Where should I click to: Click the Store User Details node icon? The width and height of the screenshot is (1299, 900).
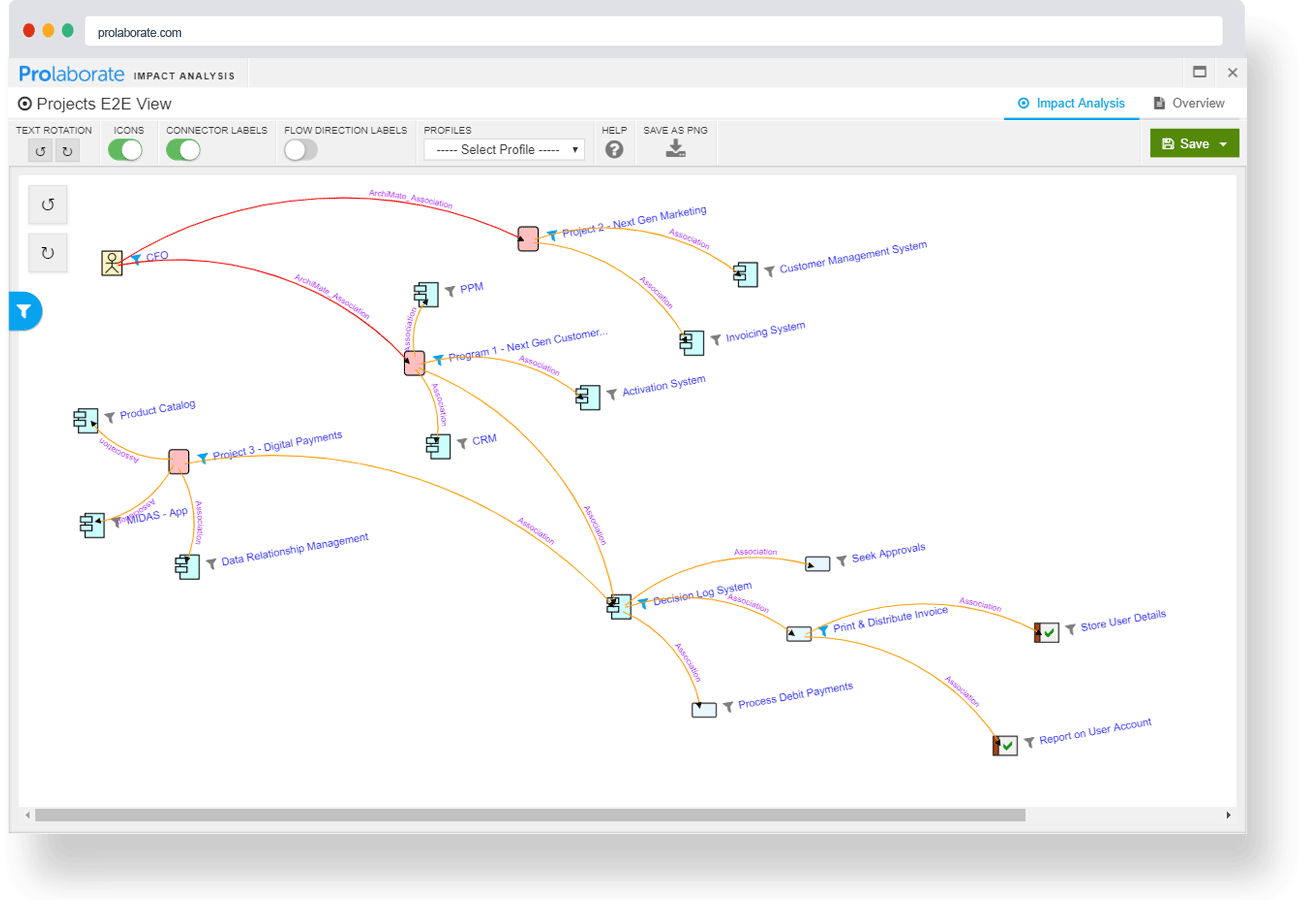pyautogui.click(x=1046, y=632)
